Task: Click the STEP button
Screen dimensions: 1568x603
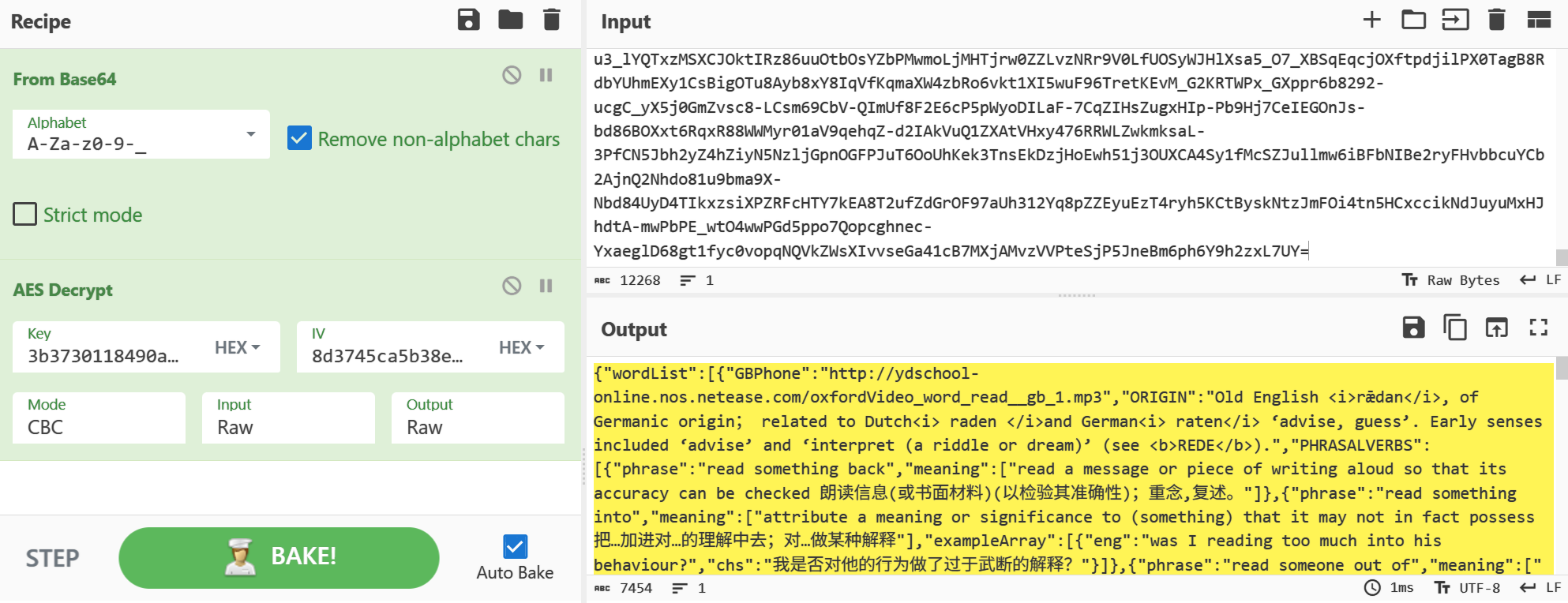Action: (x=53, y=558)
